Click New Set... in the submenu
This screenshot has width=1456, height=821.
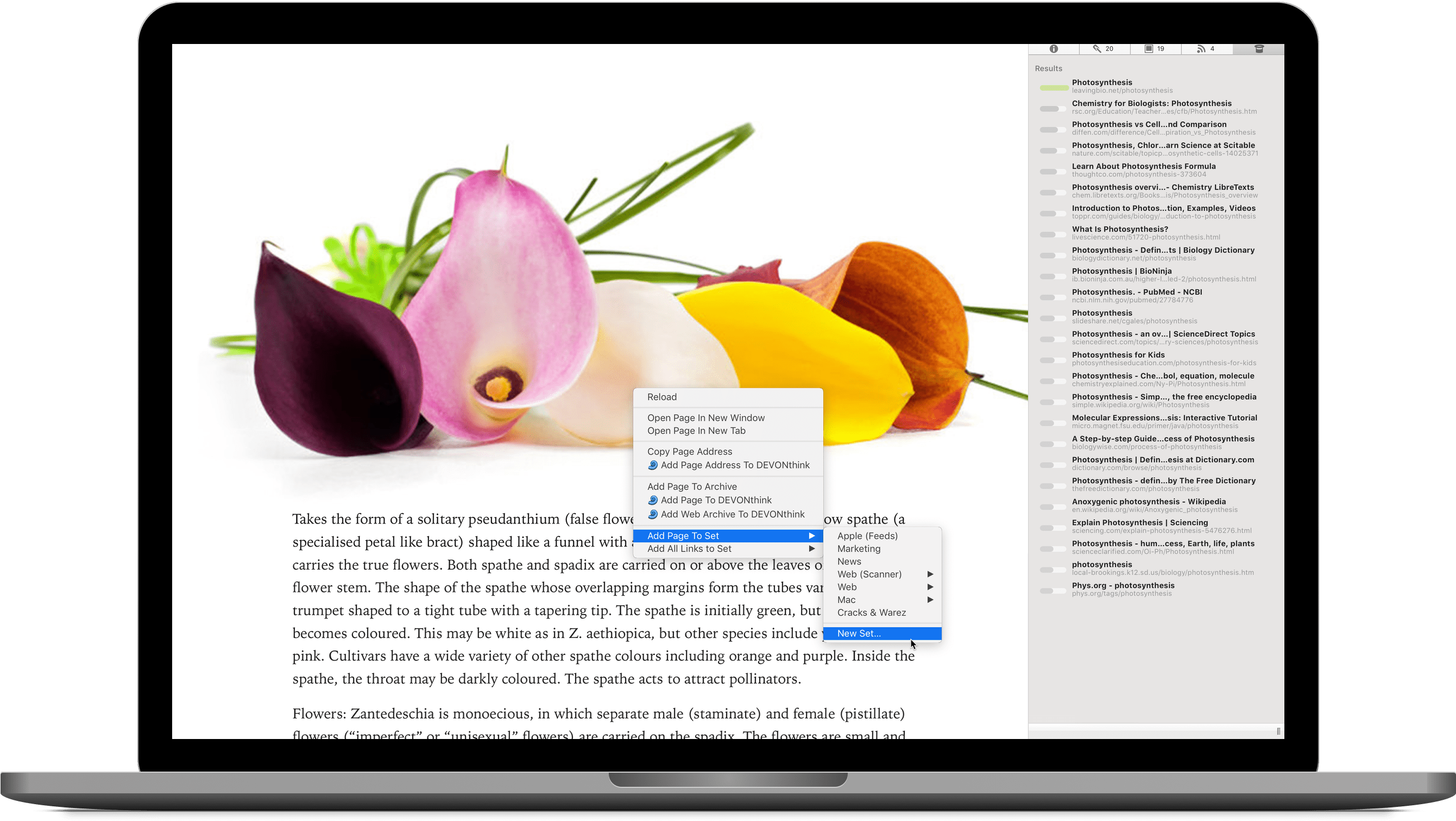tap(859, 634)
